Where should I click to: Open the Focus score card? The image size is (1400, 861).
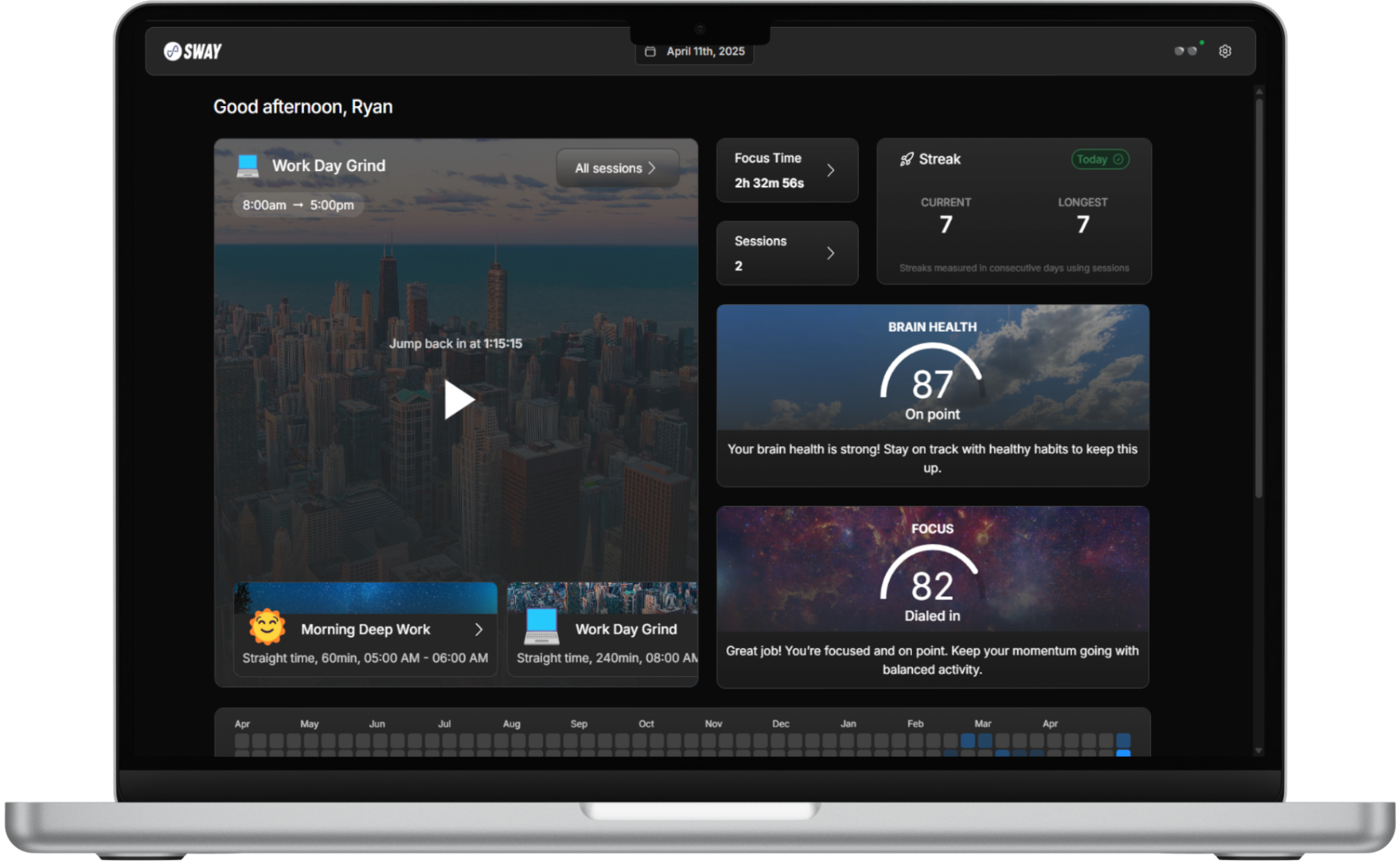point(932,596)
